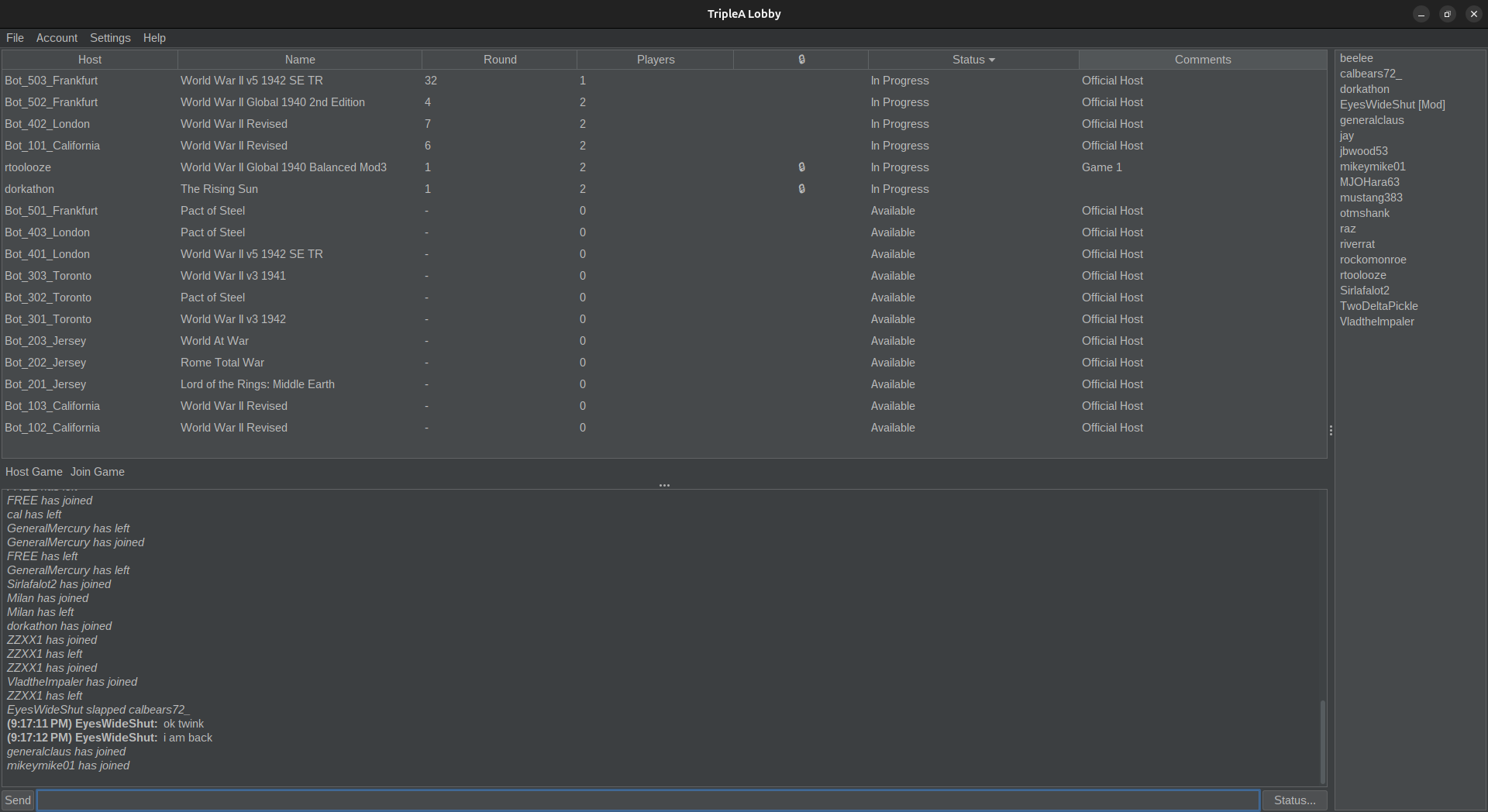Click the 'i am back' chat message

[188, 738]
